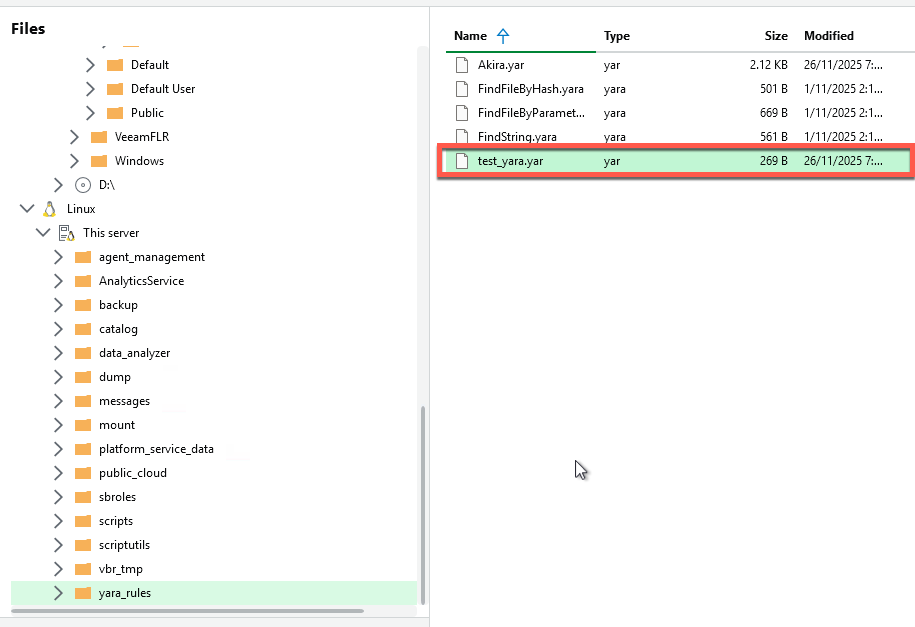Collapse the This server node
This screenshot has height=627, width=915.
[x=42, y=233]
